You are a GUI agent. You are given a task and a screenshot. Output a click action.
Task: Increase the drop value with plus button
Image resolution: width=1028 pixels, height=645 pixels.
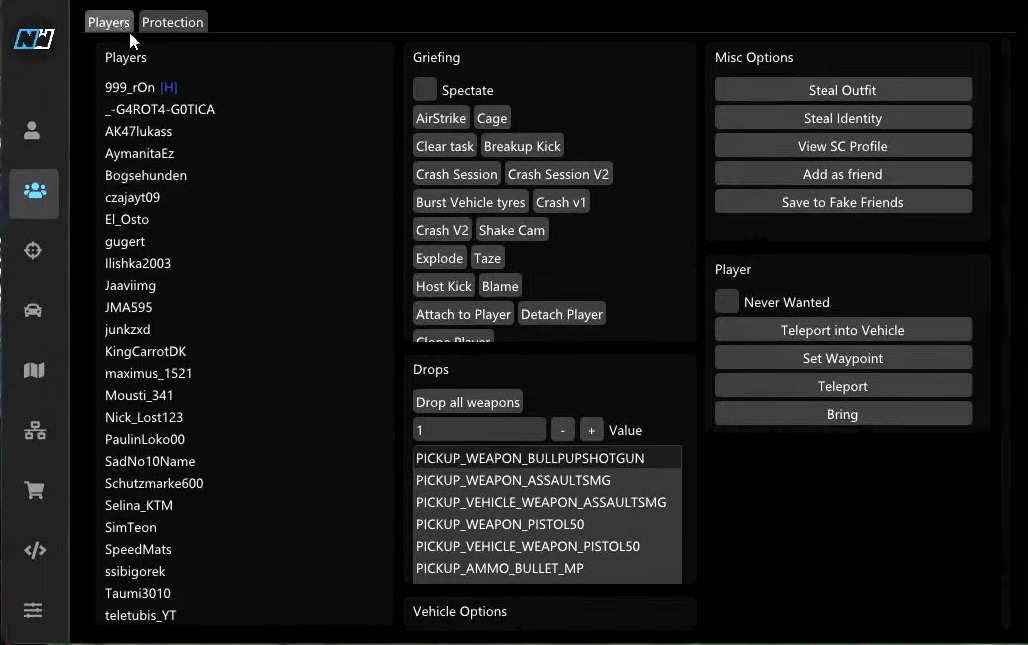[x=591, y=430]
